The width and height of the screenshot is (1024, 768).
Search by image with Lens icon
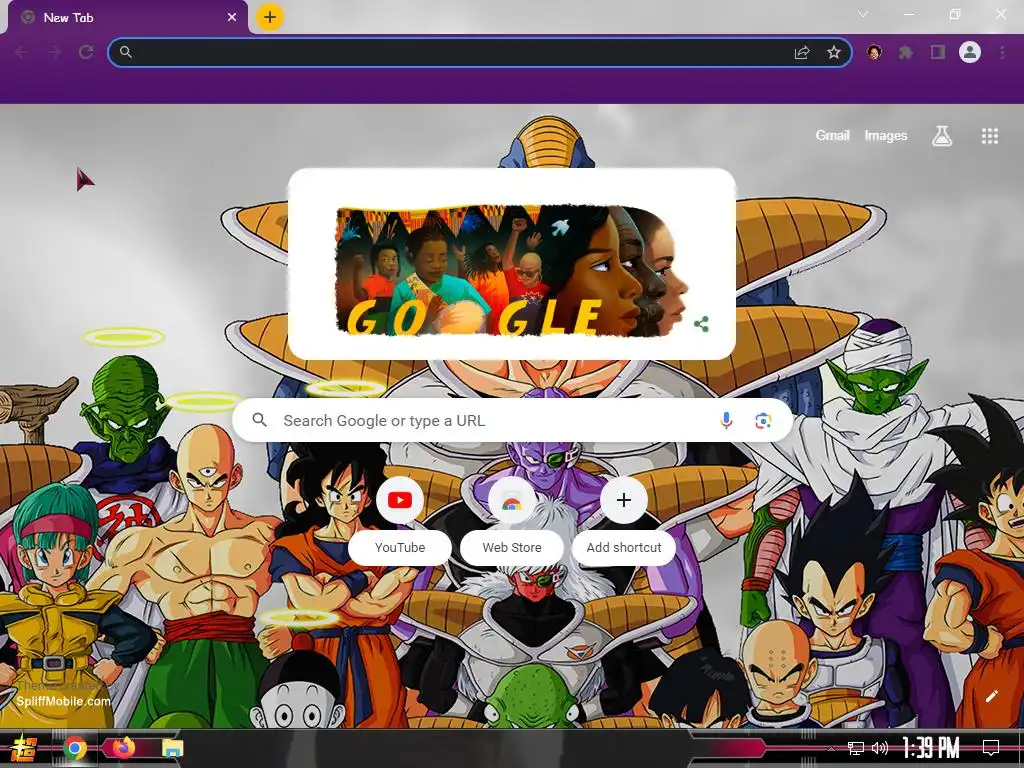(763, 421)
